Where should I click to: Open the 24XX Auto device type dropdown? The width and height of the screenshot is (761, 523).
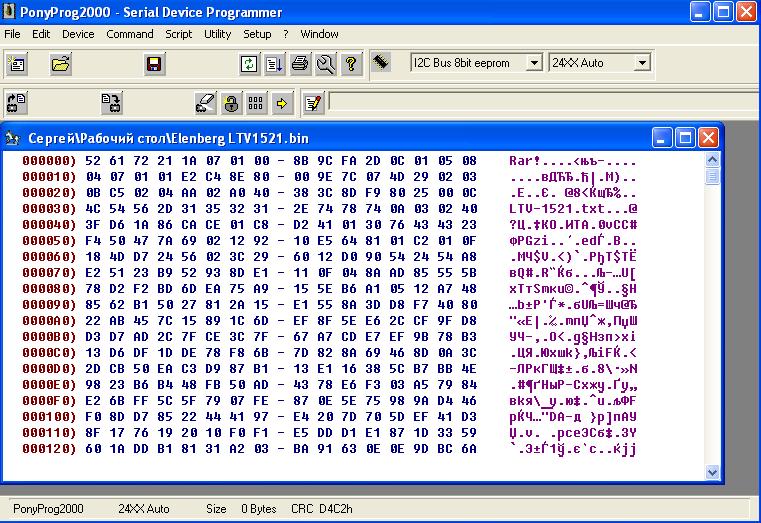tap(642, 63)
